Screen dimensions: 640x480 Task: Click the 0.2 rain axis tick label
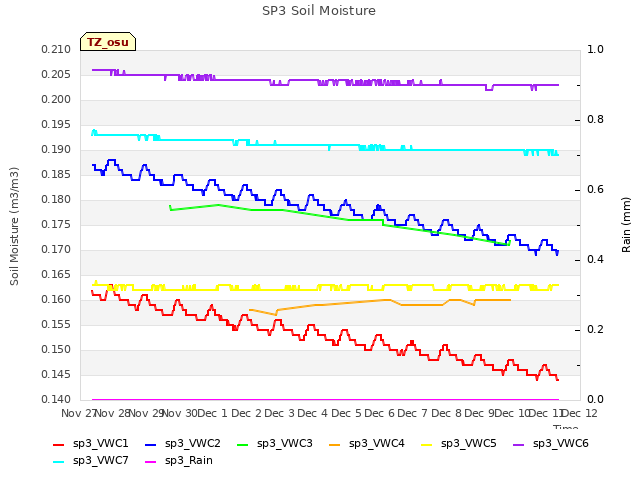click(595, 329)
